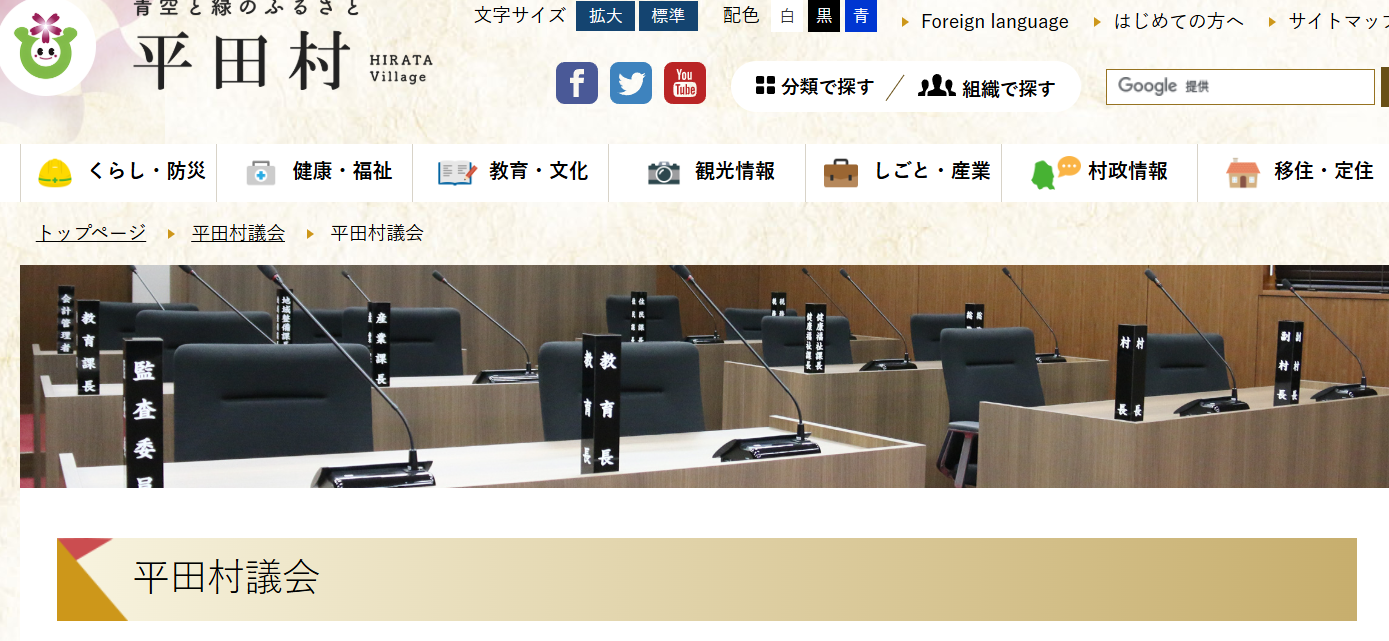
Task: Go to トップページ breadcrumb link
Action: [x=91, y=233]
